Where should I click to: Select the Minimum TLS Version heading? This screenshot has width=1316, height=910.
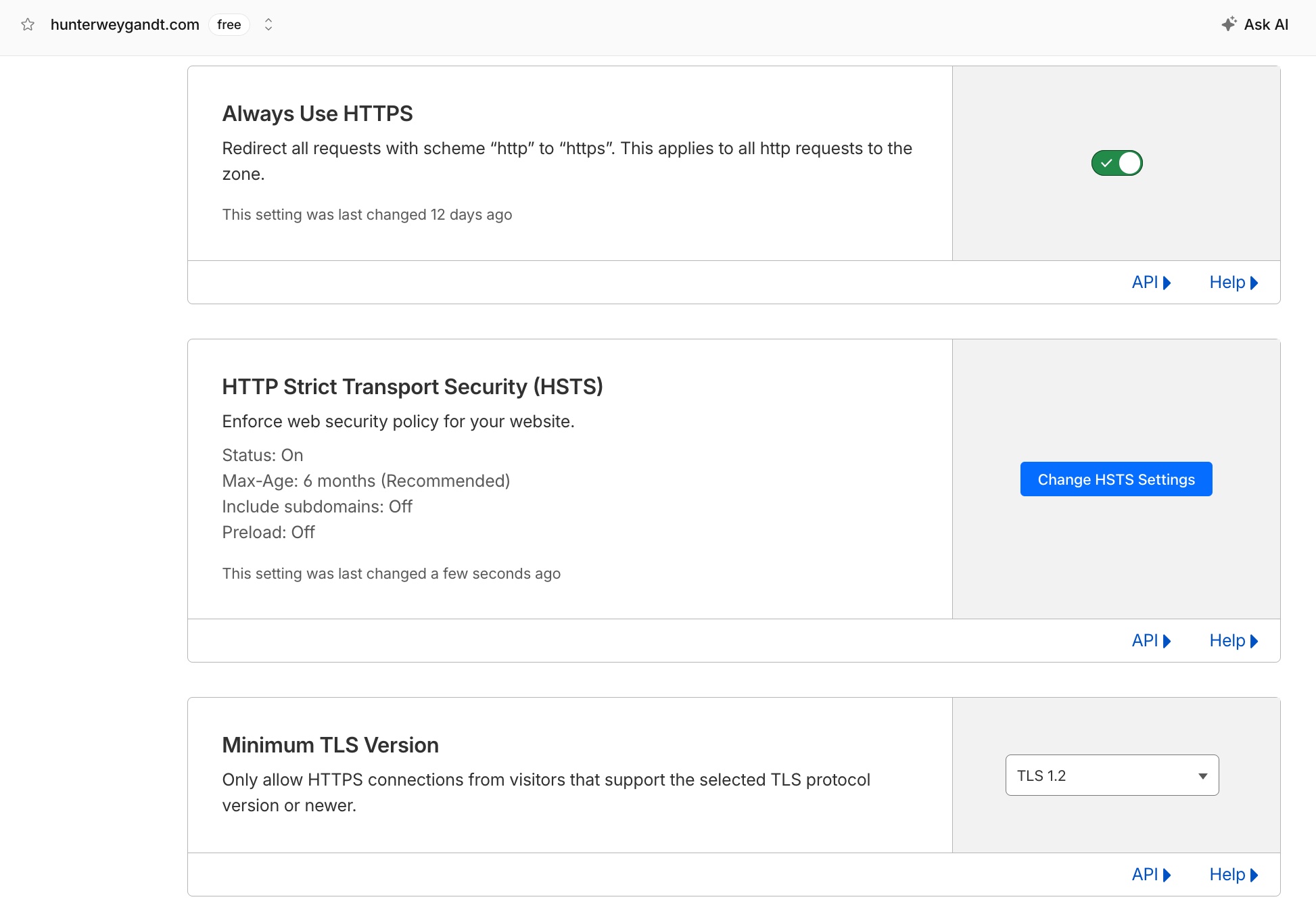tap(330, 745)
